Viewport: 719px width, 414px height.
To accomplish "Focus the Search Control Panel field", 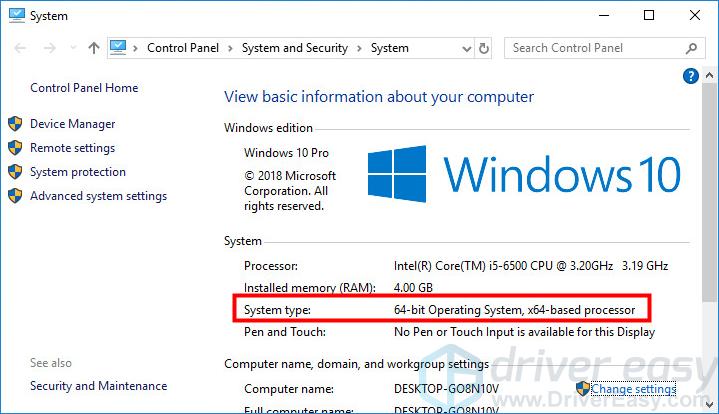I will pyautogui.click(x=604, y=48).
